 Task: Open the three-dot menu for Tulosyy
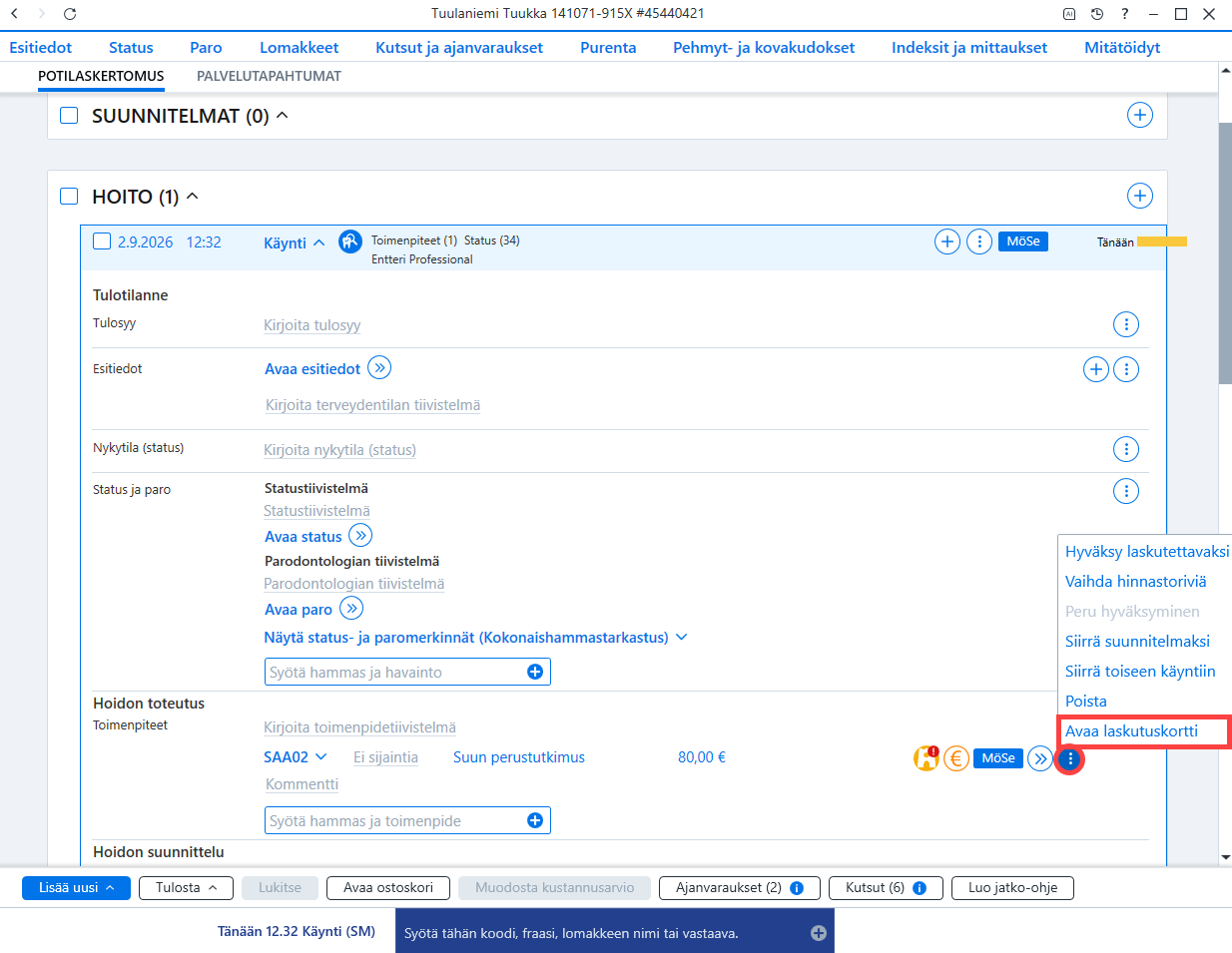point(1126,324)
